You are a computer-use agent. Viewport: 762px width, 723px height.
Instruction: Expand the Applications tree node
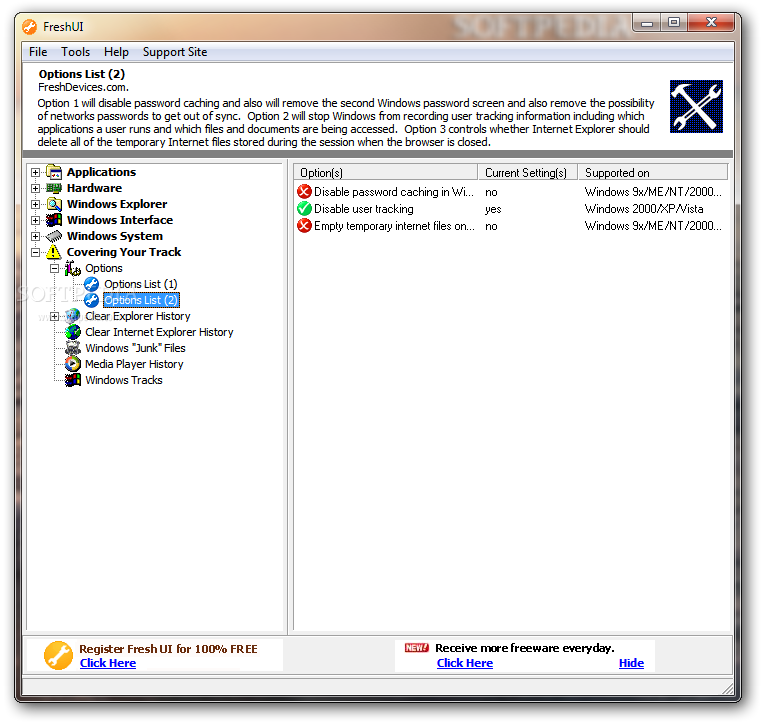point(35,172)
